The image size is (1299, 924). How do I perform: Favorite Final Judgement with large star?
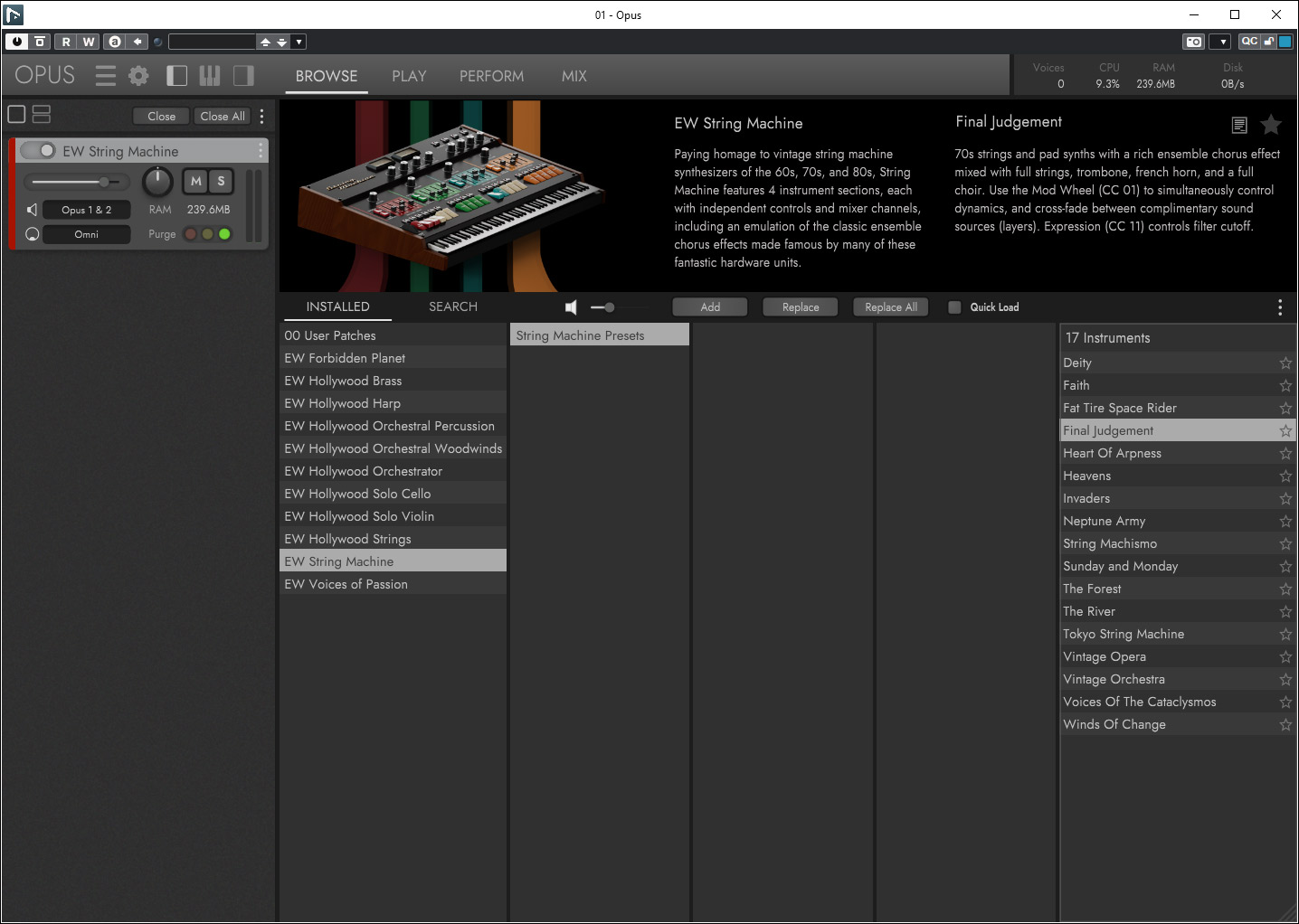point(1271,125)
